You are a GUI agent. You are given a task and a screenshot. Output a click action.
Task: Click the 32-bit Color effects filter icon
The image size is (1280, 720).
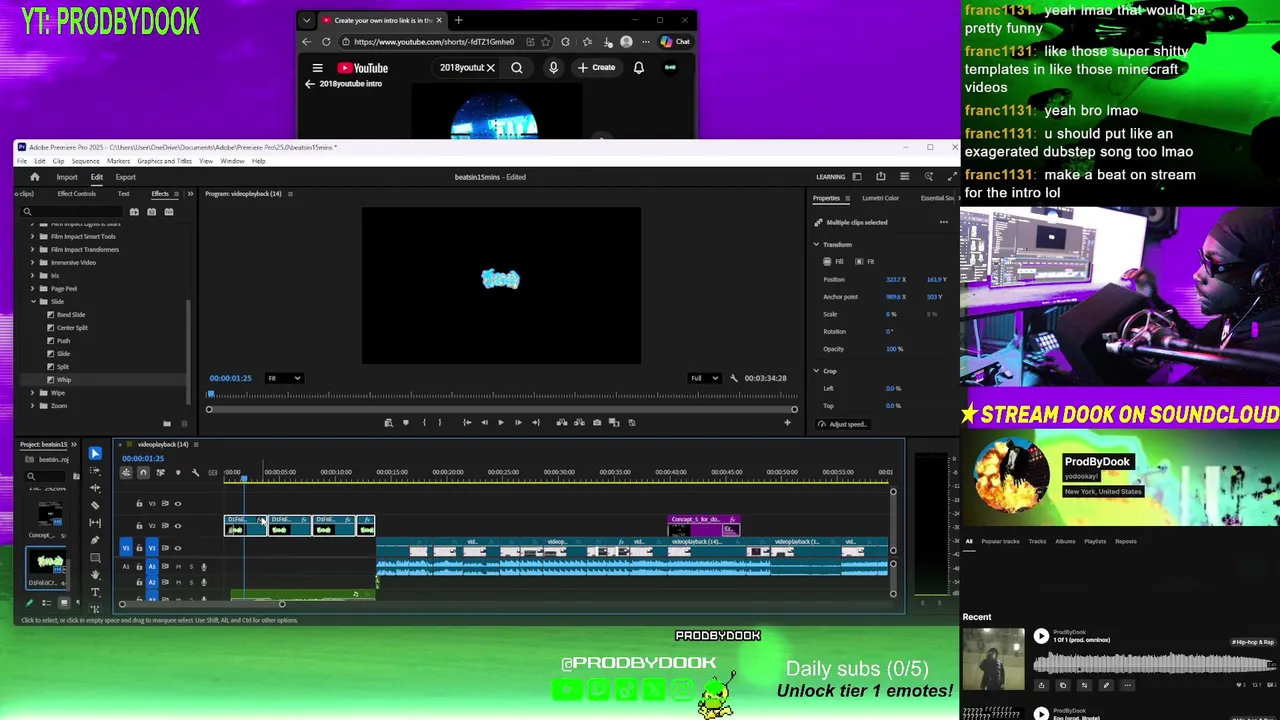pos(152,212)
